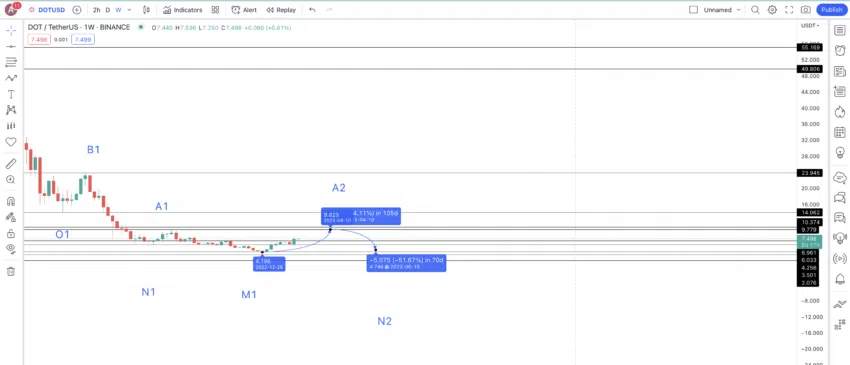The width and height of the screenshot is (850, 365).
Task: Click the heart favorites icon in sidebar
Action: [x=11, y=142]
